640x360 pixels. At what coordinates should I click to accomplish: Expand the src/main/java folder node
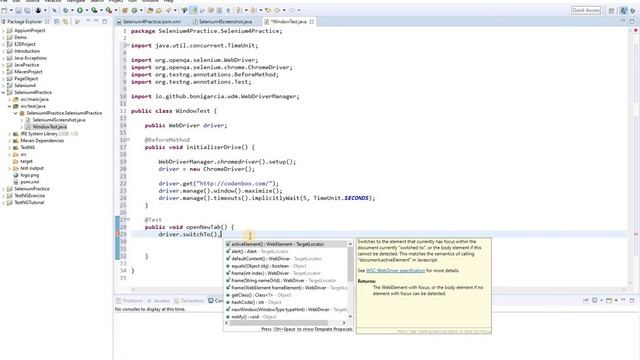coord(9,99)
